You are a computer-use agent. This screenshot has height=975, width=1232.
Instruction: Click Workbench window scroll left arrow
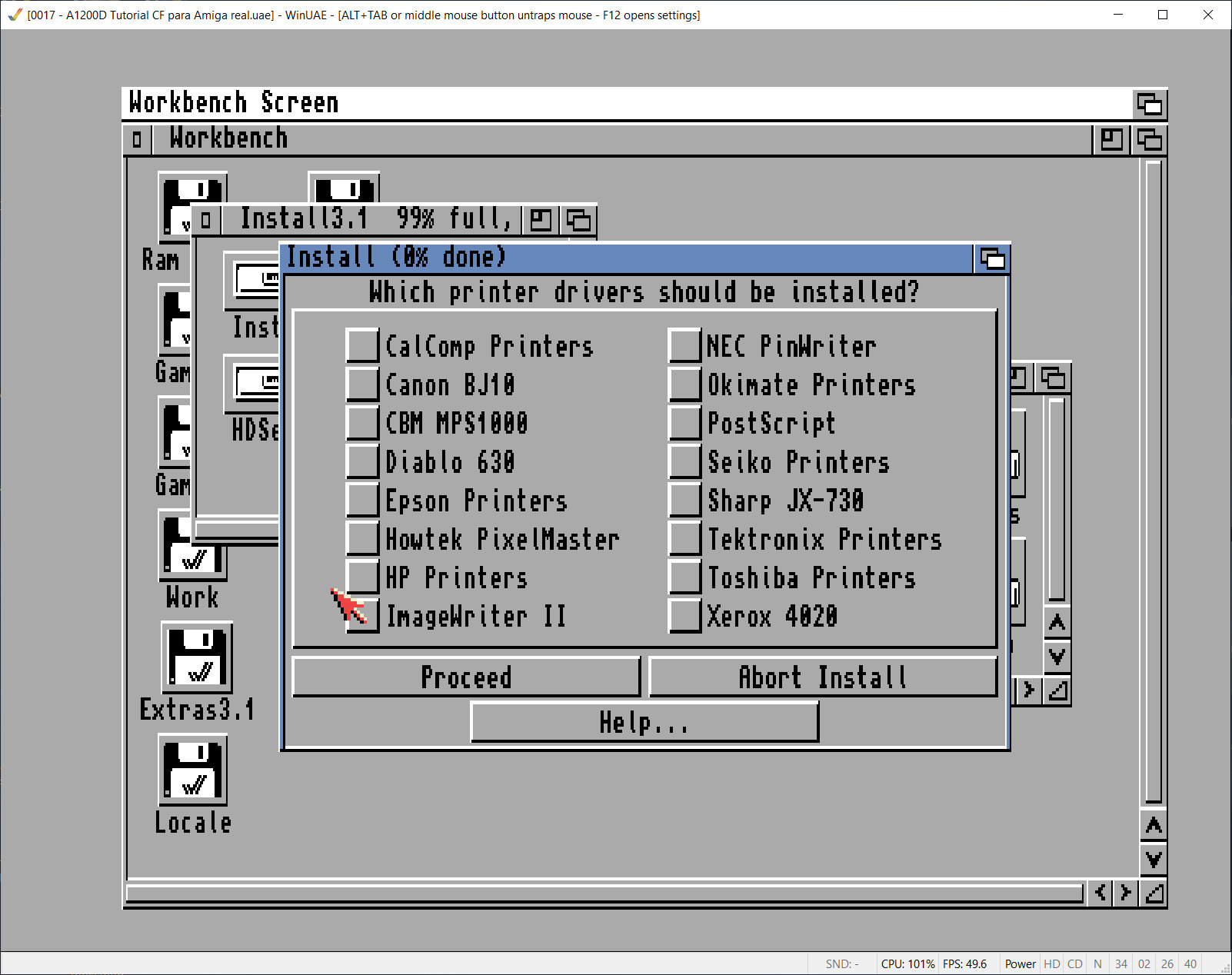point(1100,893)
